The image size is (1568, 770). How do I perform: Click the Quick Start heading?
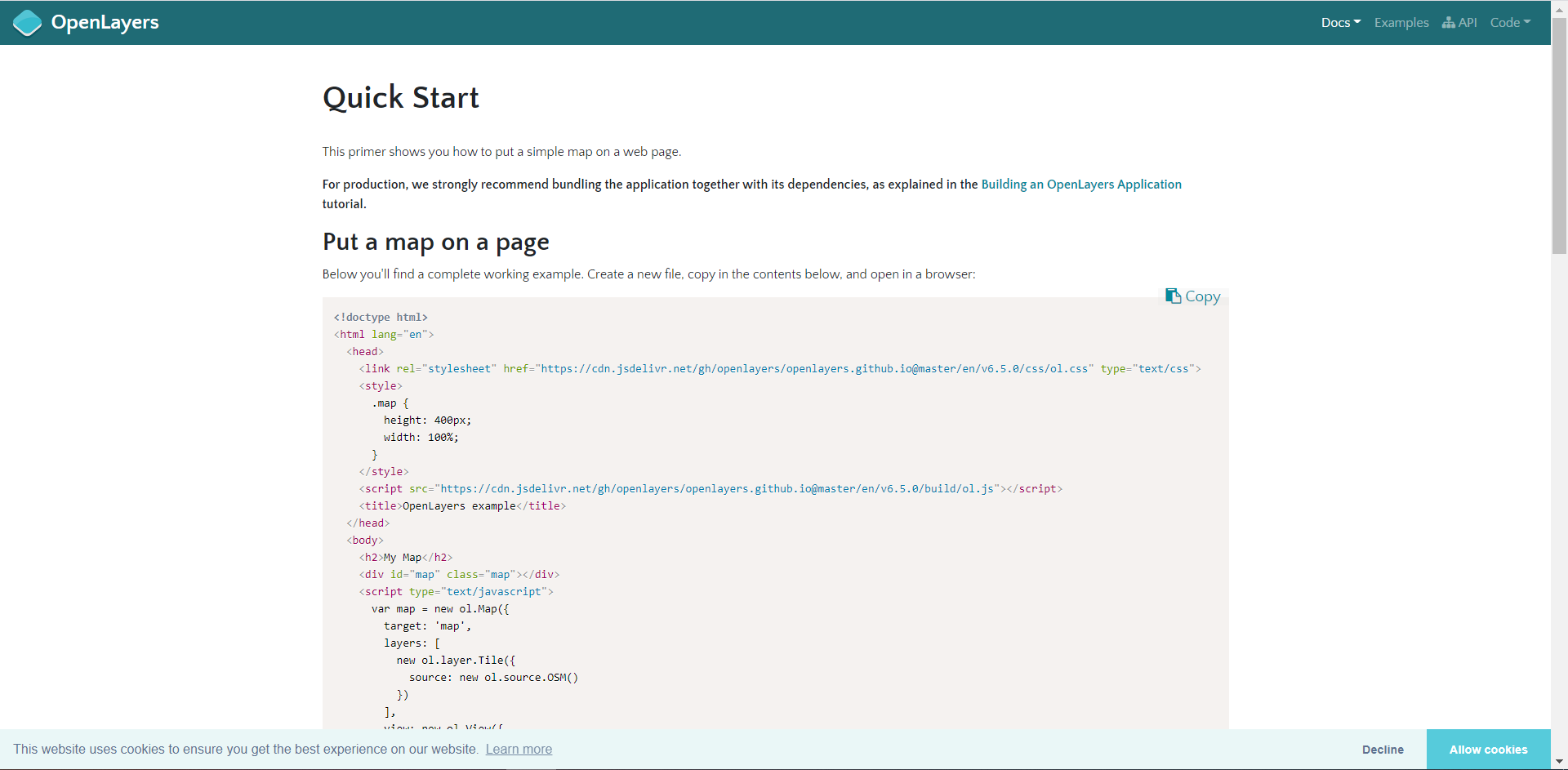(x=400, y=97)
